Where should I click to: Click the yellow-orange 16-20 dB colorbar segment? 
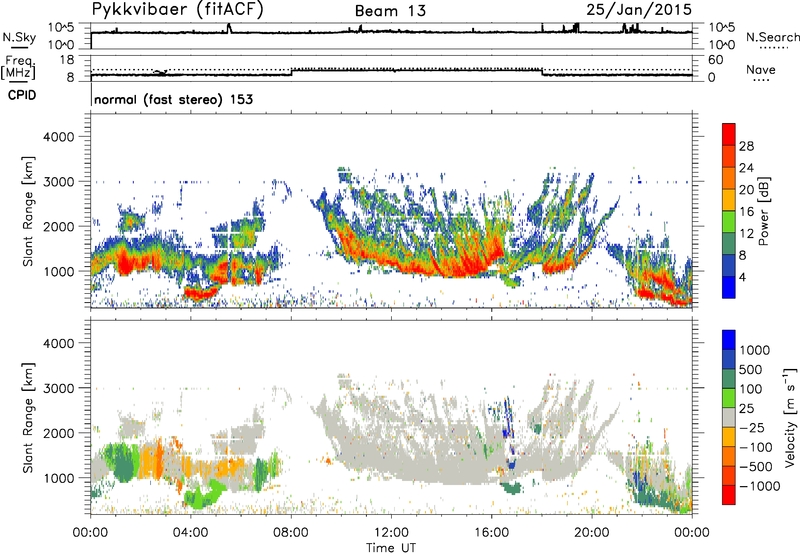tap(729, 200)
